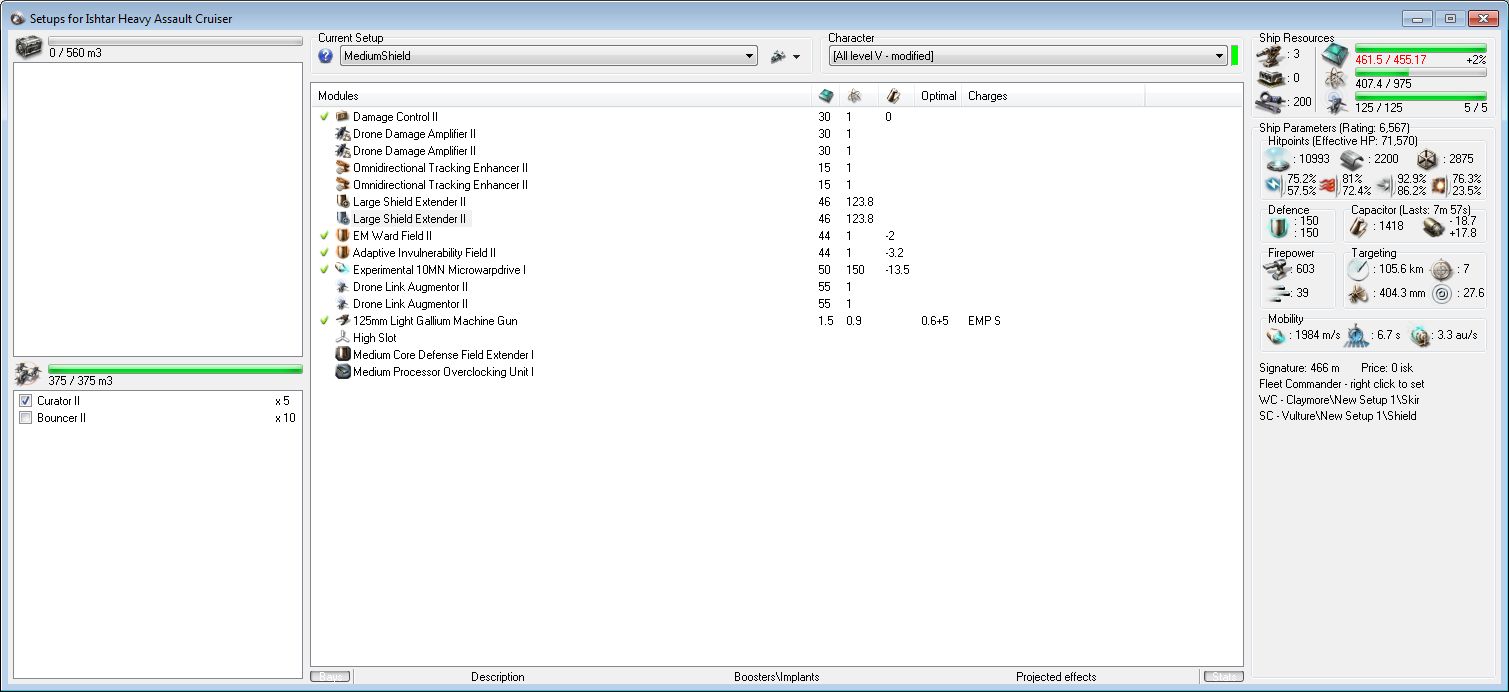This screenshot has height=692, width=1509.
Task: Click the drone bandwidth icon beside 125 / 125
Action: 1335,101
